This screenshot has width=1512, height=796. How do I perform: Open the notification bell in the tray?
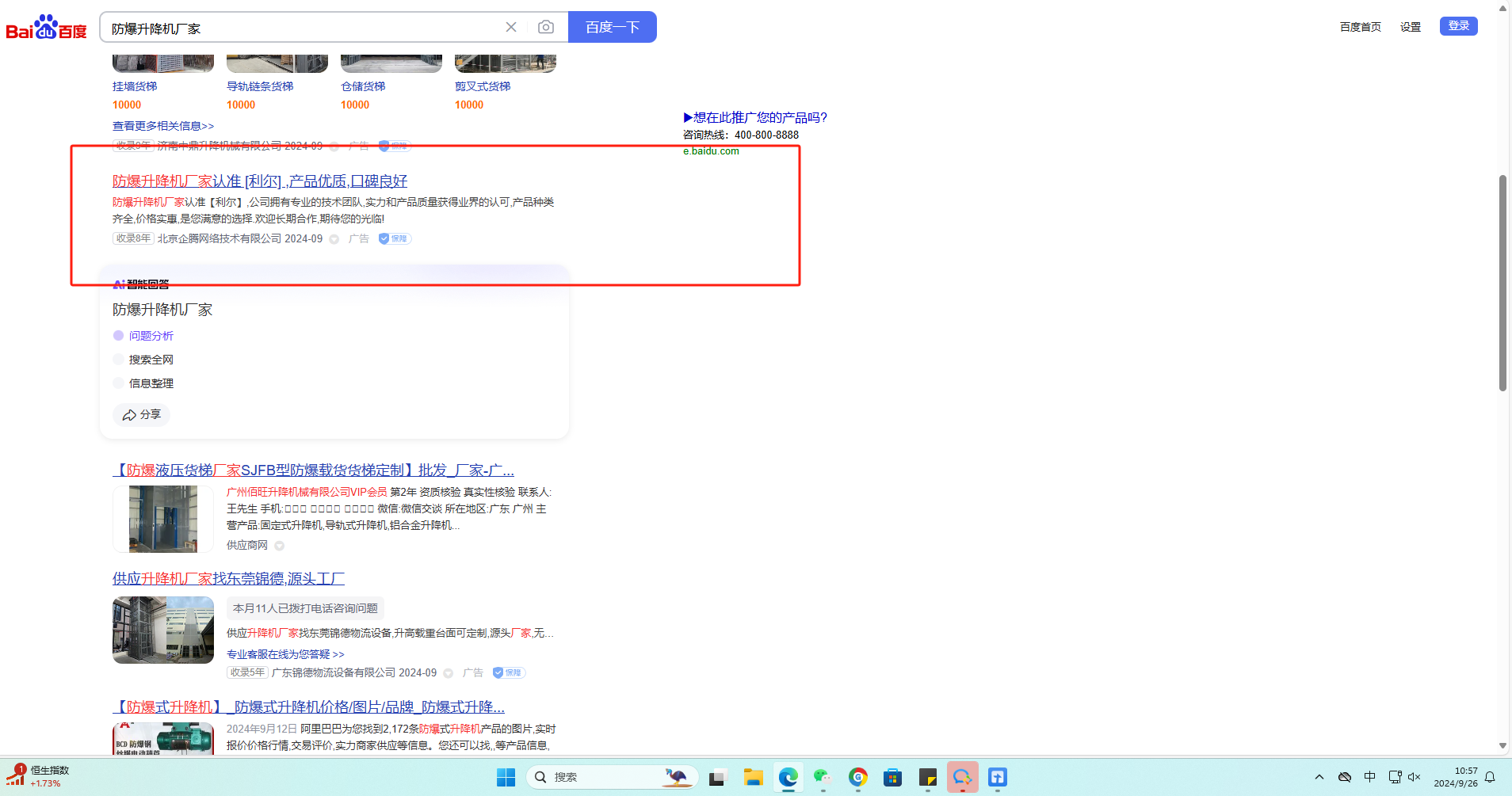point(1490,777)
